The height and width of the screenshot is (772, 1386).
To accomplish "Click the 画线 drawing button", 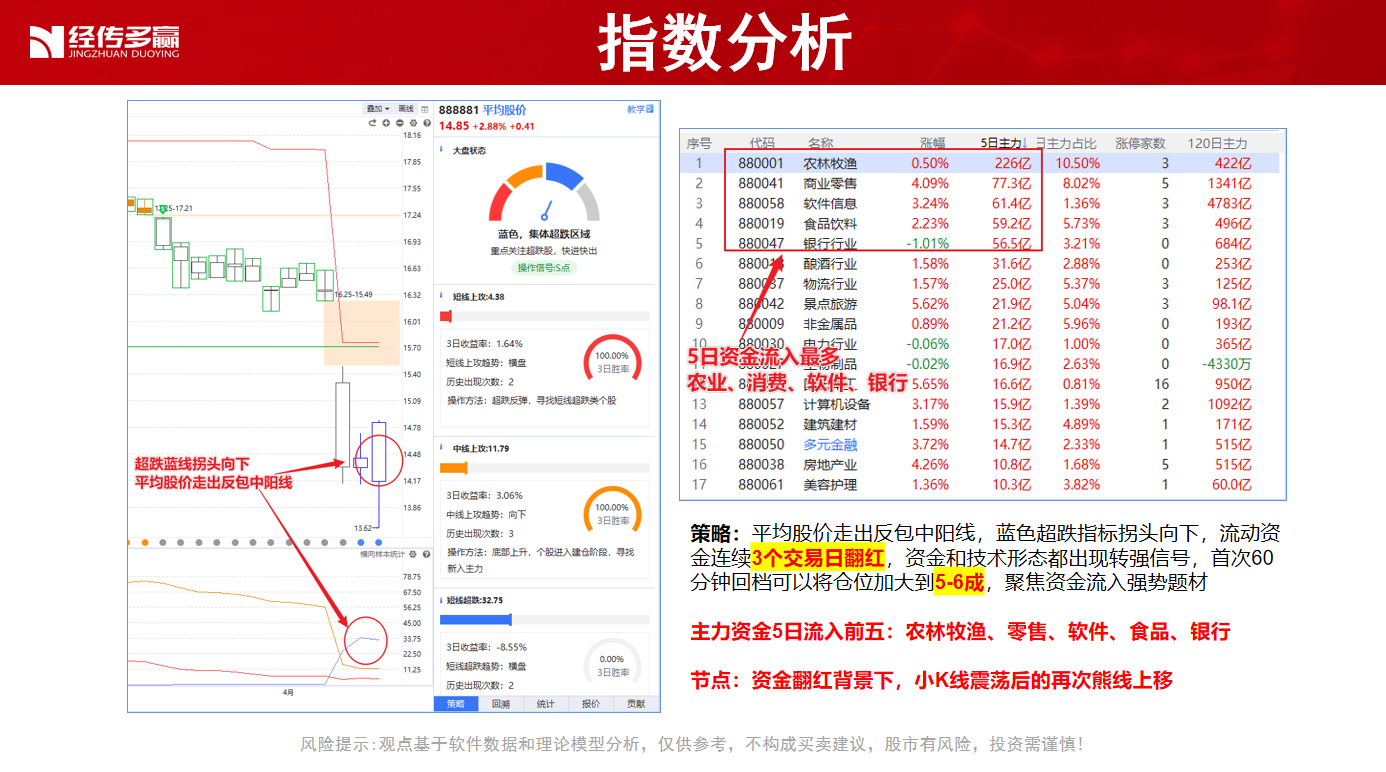I will tap(406, 109).
